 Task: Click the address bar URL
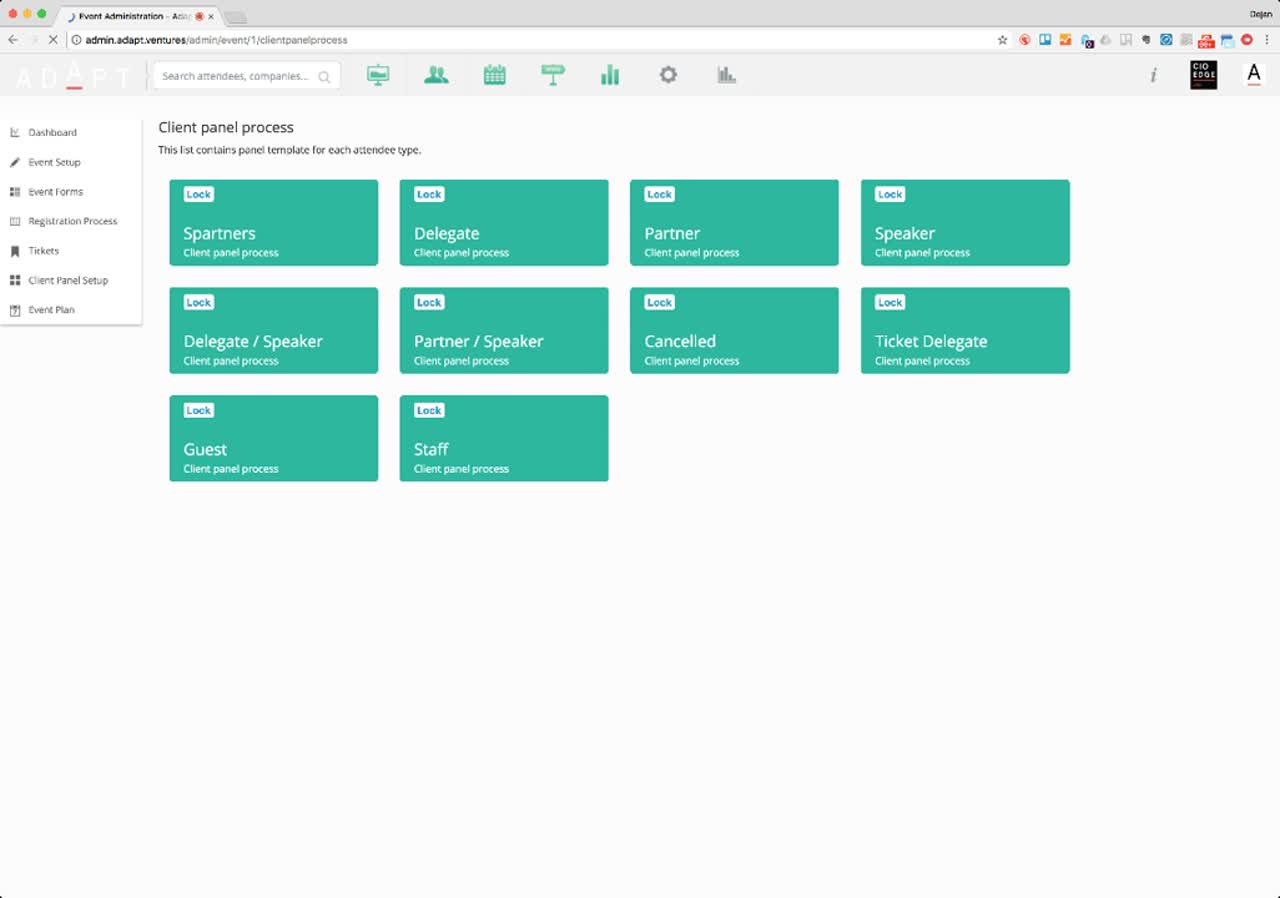pos(217,40)
